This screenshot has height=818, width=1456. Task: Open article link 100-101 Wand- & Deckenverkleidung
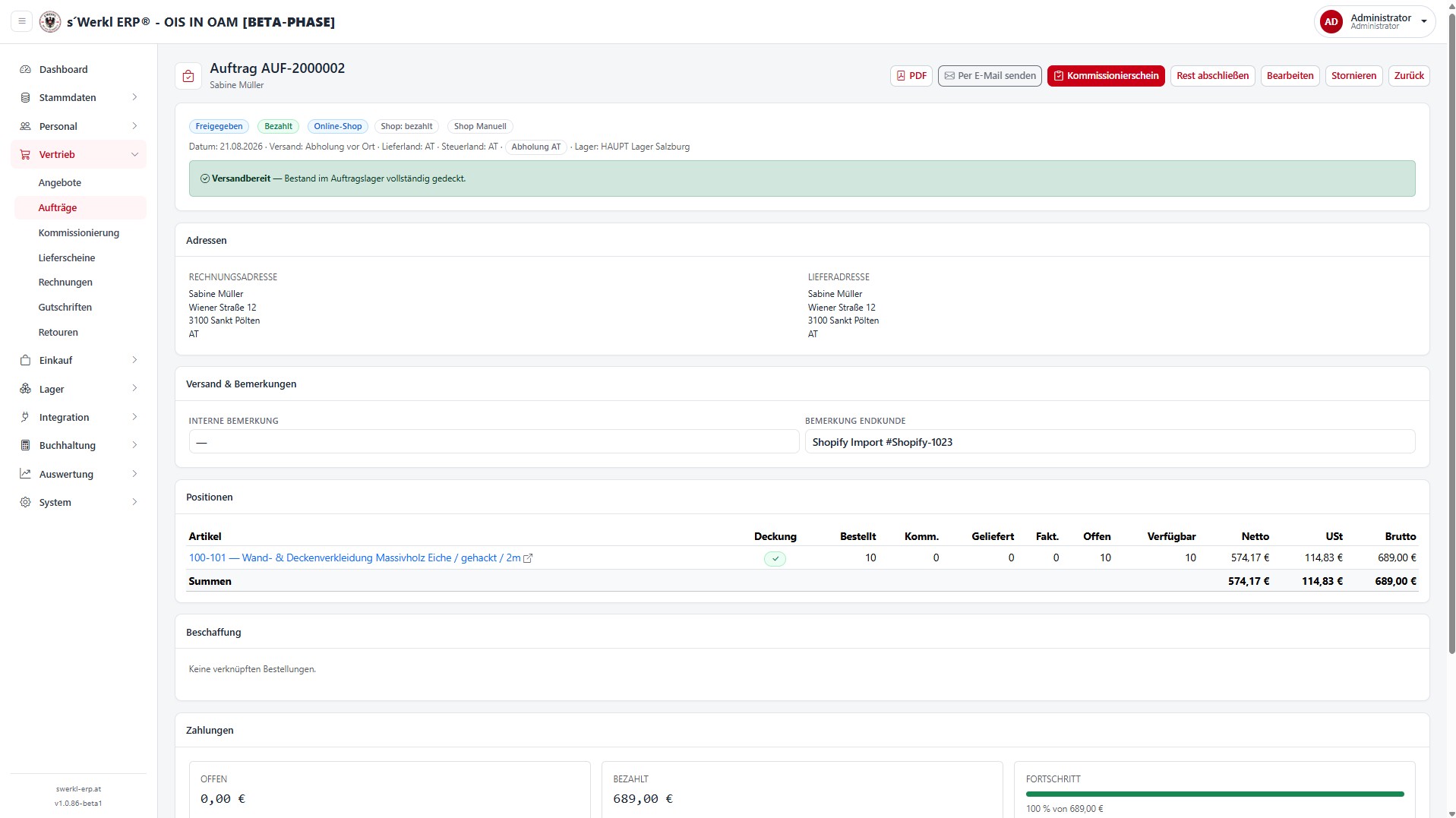355,558
